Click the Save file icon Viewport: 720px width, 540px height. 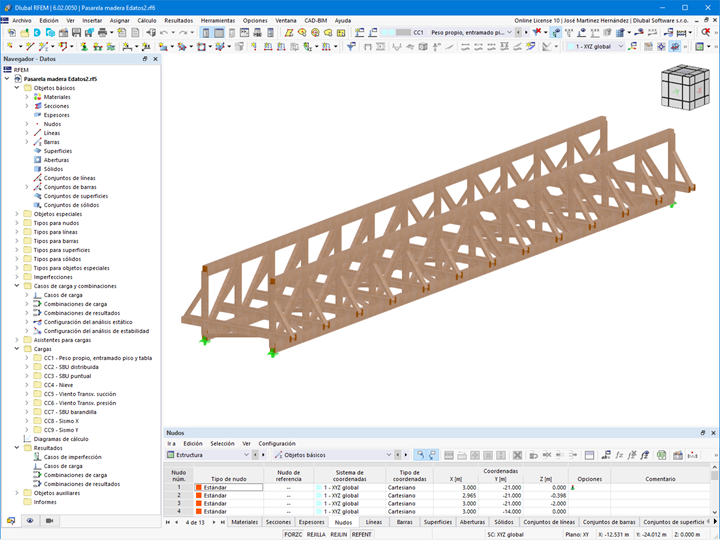pos(76,33)
